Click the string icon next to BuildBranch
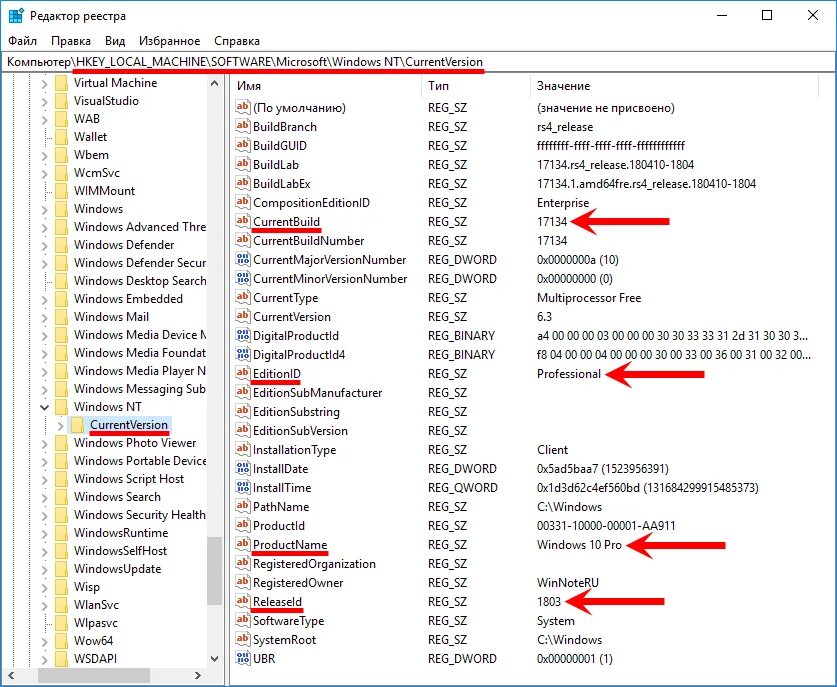 pos(243,127)
